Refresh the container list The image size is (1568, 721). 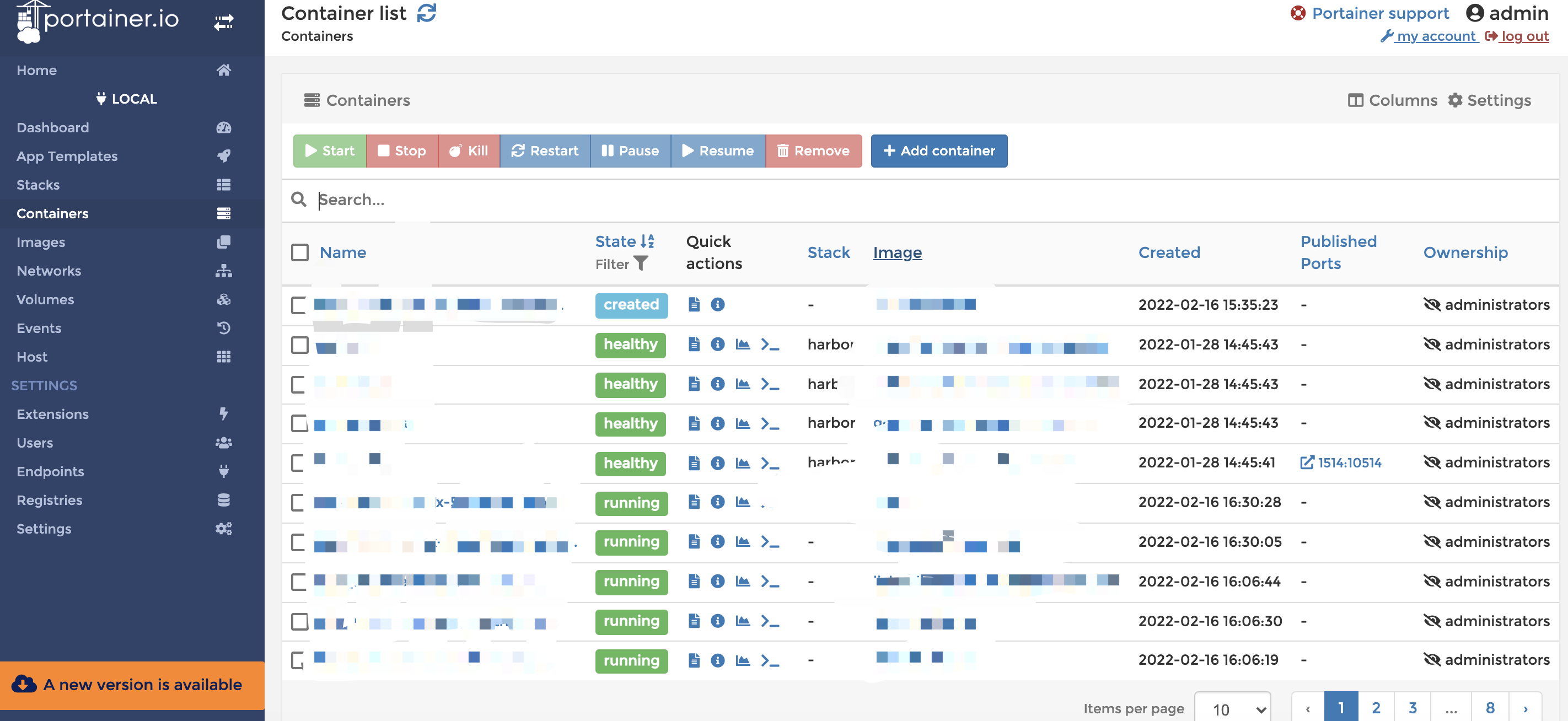[x=426, y=12]
